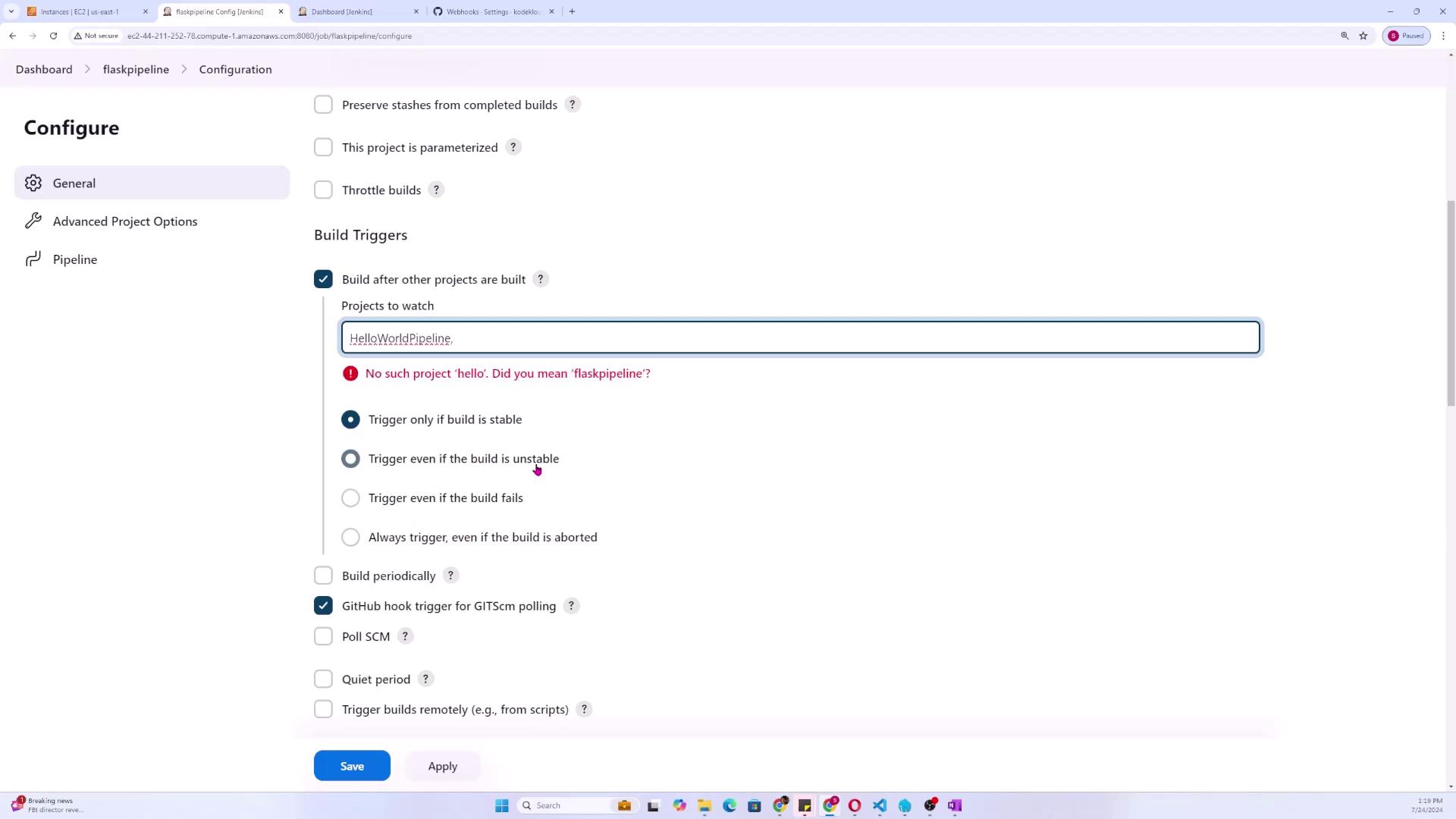Image resolution: width=1456 pixels, height=819 pixels.
Task: Click help icon for Quiet period
Action: (x=425, y=679)
